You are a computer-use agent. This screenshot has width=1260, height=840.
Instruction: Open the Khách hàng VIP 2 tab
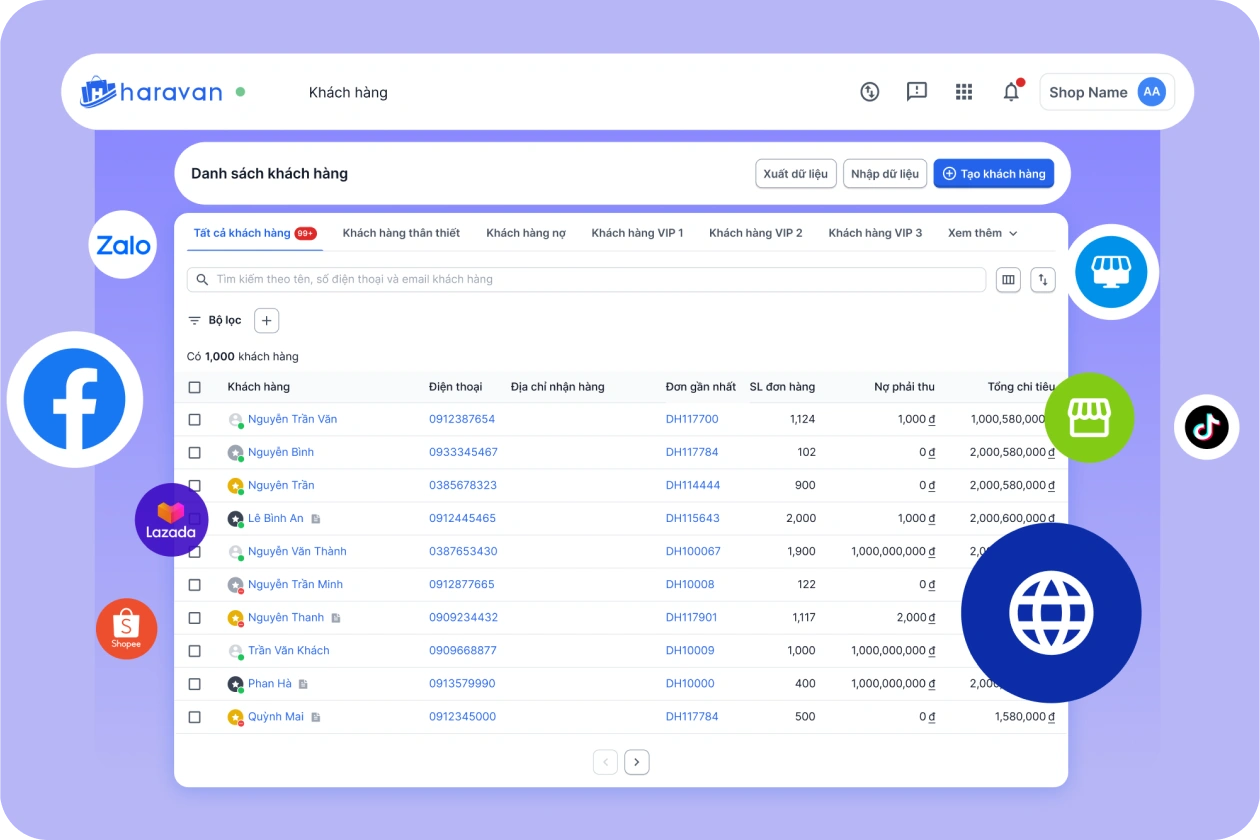755,233
